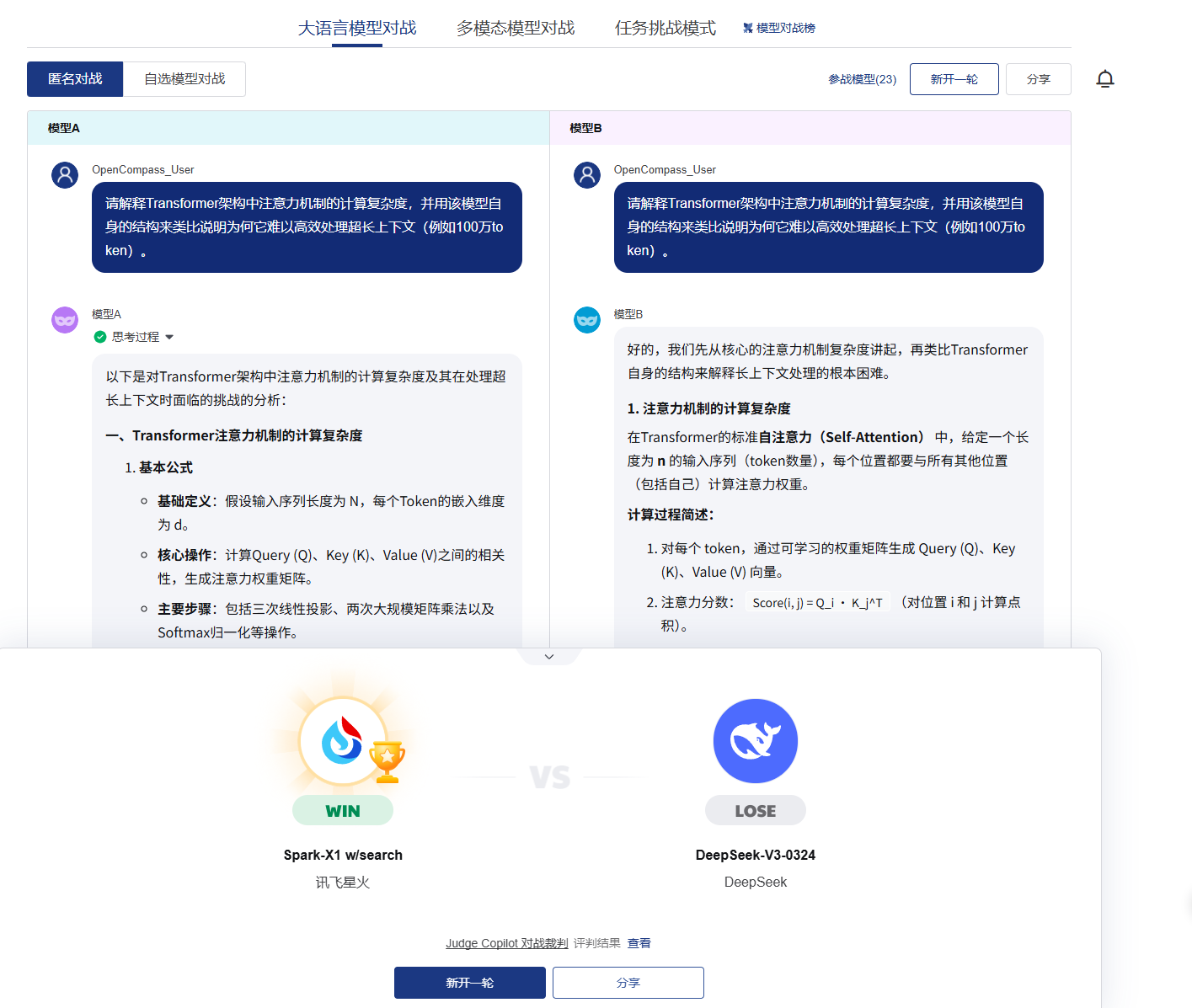This screenshot has height=1008, width=1192.
Task: Click OpenCompass_User name in 模型B panel
Action: (665, 169)
